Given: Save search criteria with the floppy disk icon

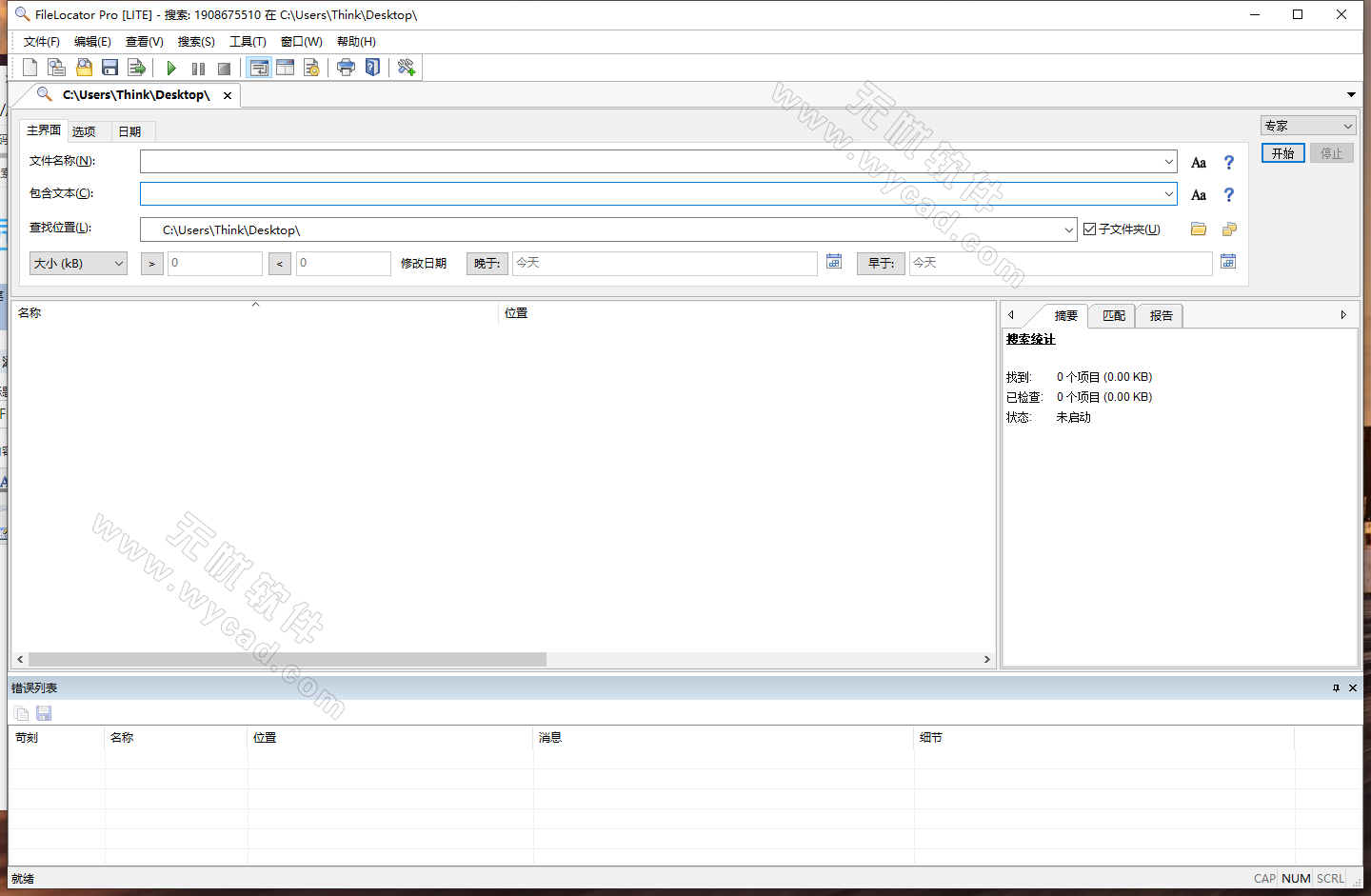Looking at the screenshot, I should tap(109, 67).
